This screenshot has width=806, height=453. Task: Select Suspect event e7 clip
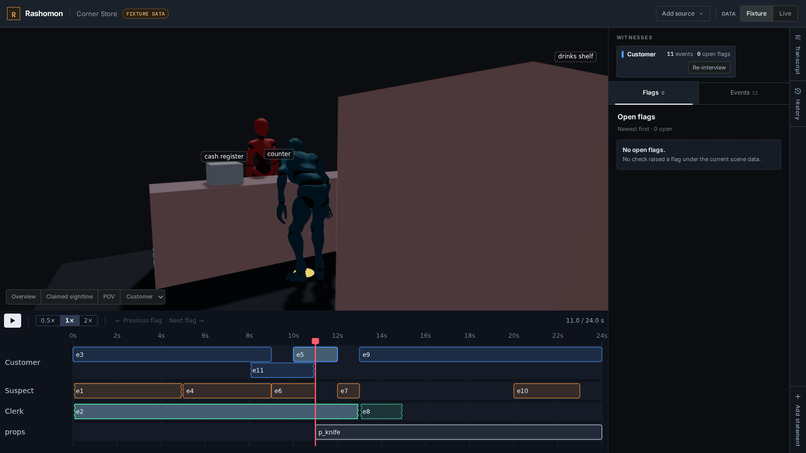[x=349, y=391]
